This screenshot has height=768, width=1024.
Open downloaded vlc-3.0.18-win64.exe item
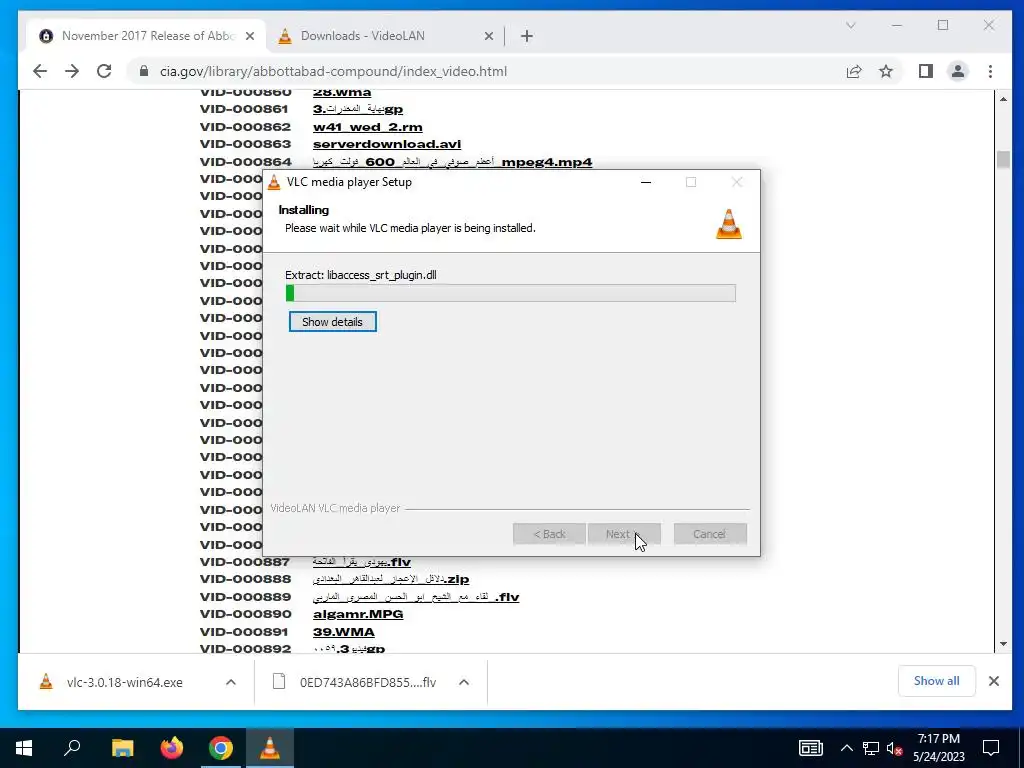124,682
